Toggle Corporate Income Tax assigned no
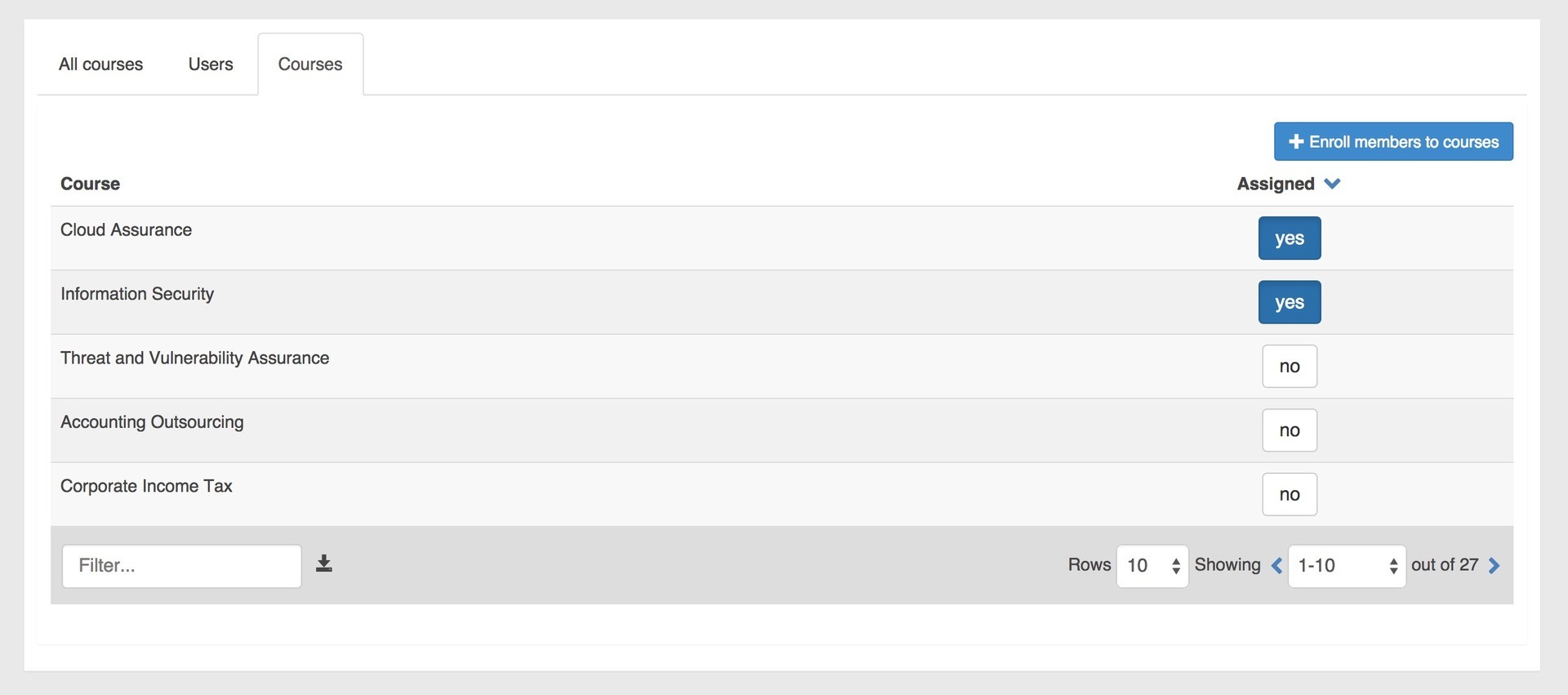Screen dimensions: 1568x695 [1290, 494]
